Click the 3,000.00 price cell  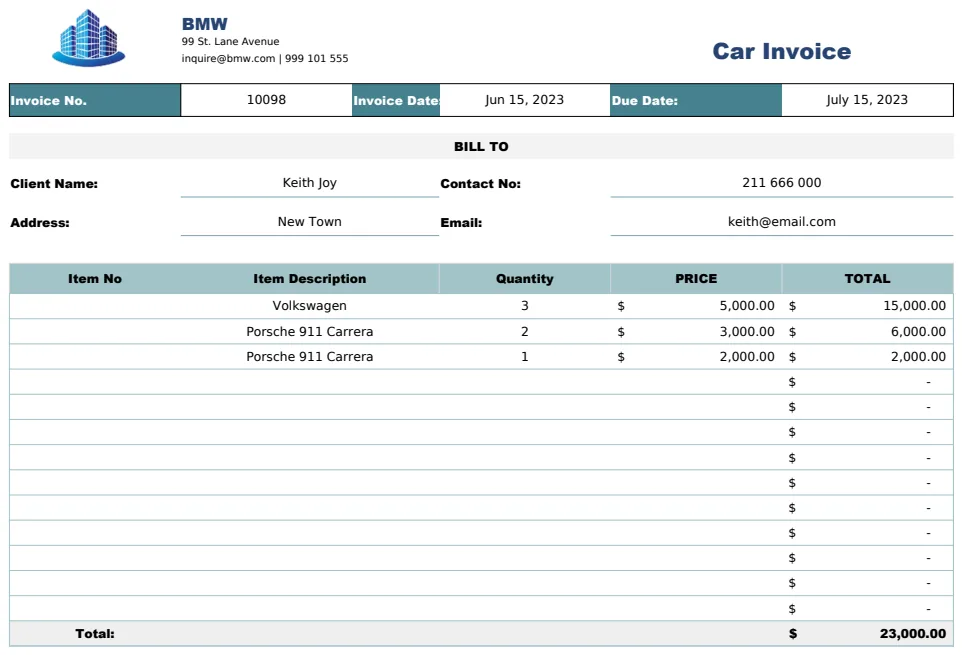coord(696,332)
